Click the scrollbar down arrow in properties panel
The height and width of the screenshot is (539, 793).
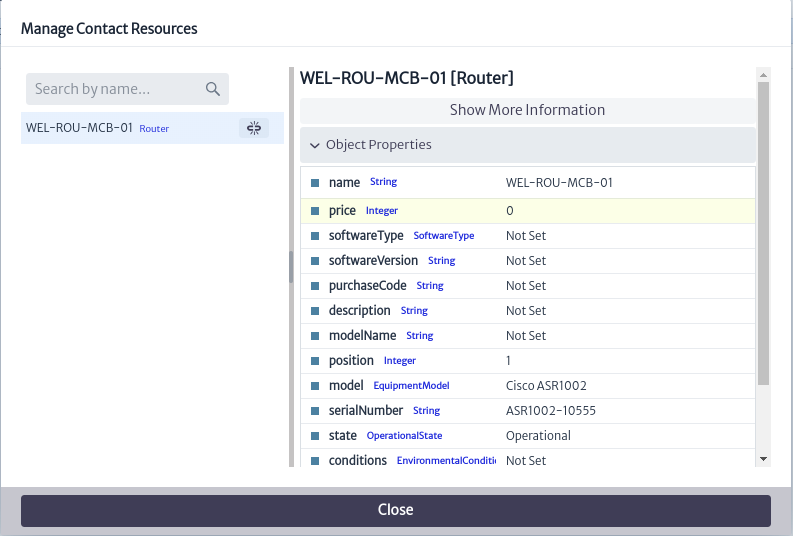[x=764, y=459]
